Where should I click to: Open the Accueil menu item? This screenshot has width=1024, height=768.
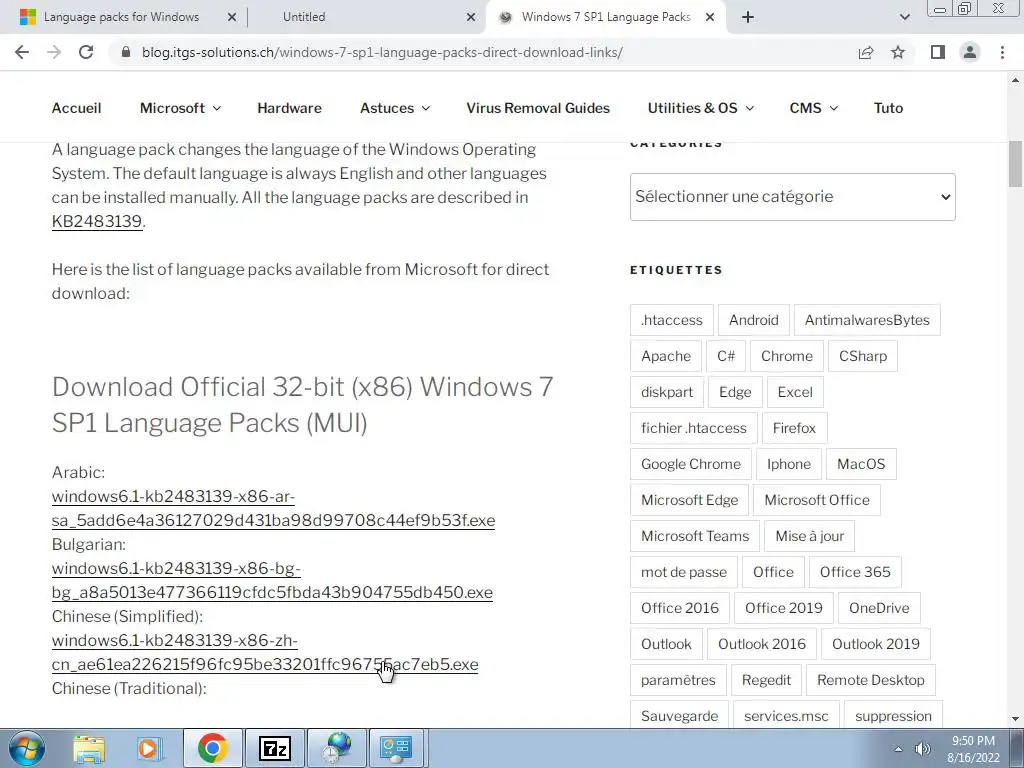tap(76, 108)
